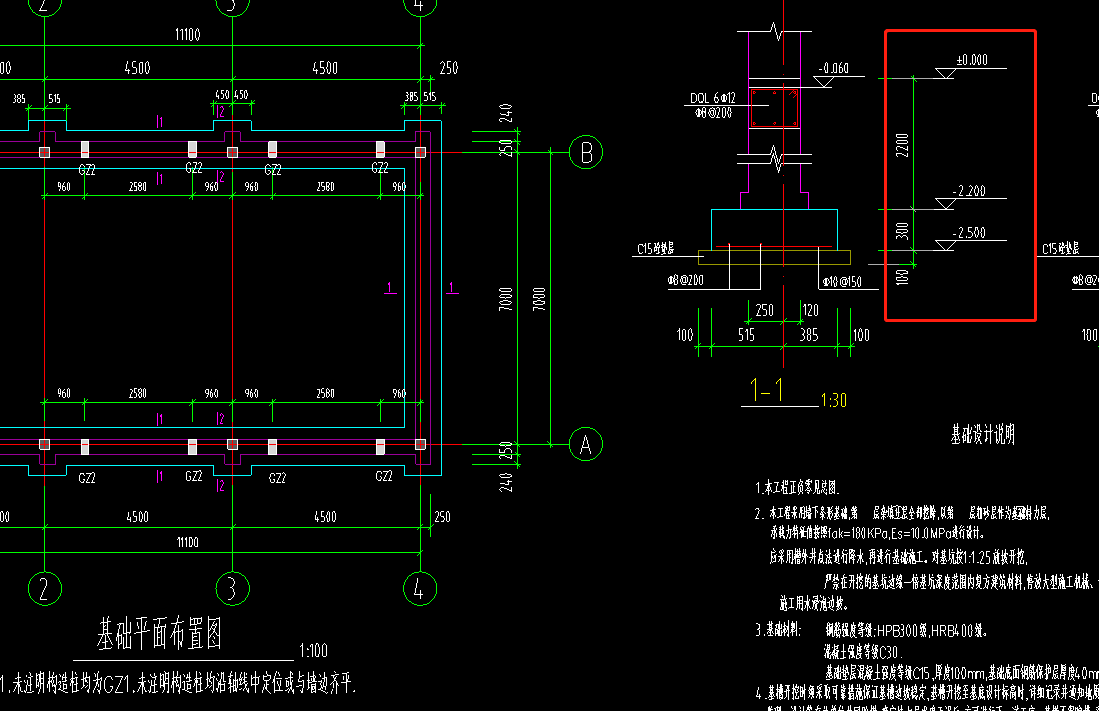The width and height of the screenshot is (1099, 711).
Task: Select the ring beam label 'DQL 6Φ12'
Action: click(713, 98)
